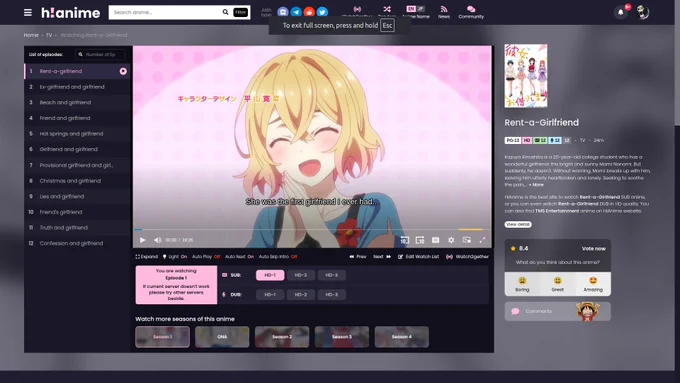Select DUB server HD-2
The width and height of the screenshot is (680, 383).
pos(301,295)
